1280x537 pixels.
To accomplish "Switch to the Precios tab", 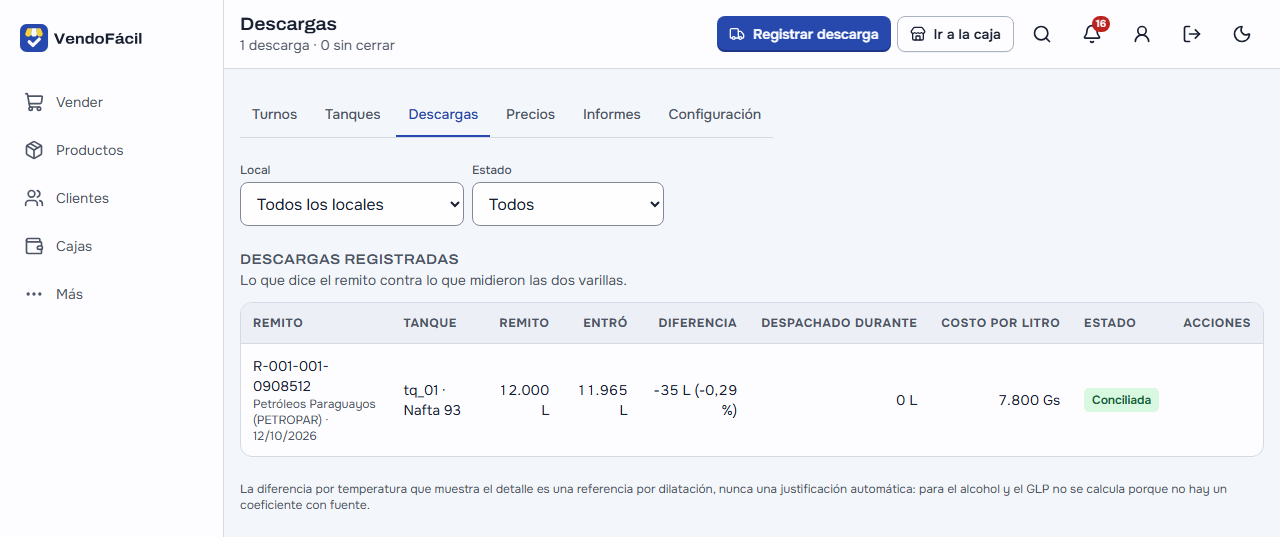I will [x=530, y=114].
